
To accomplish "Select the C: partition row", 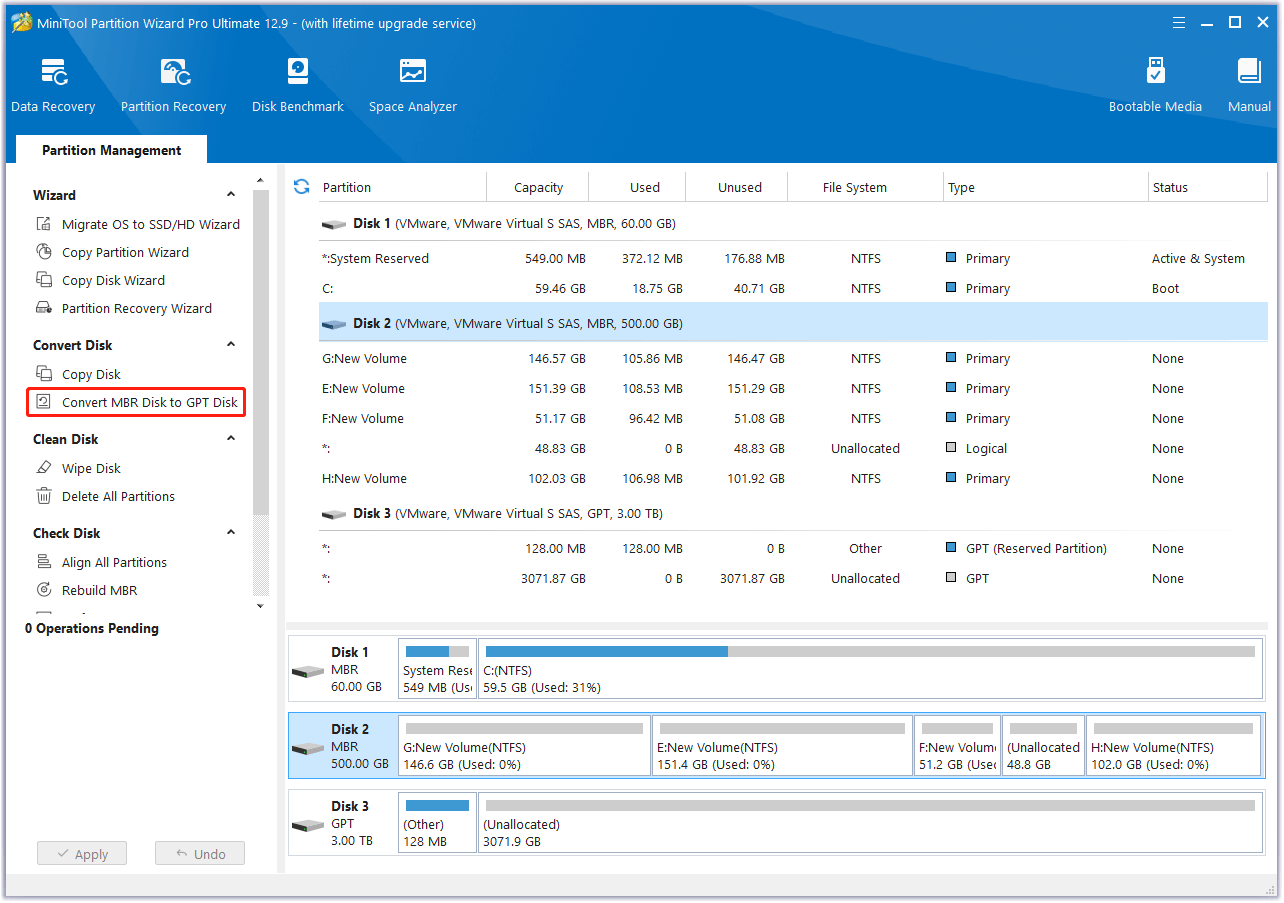I will tap(793, 289).
